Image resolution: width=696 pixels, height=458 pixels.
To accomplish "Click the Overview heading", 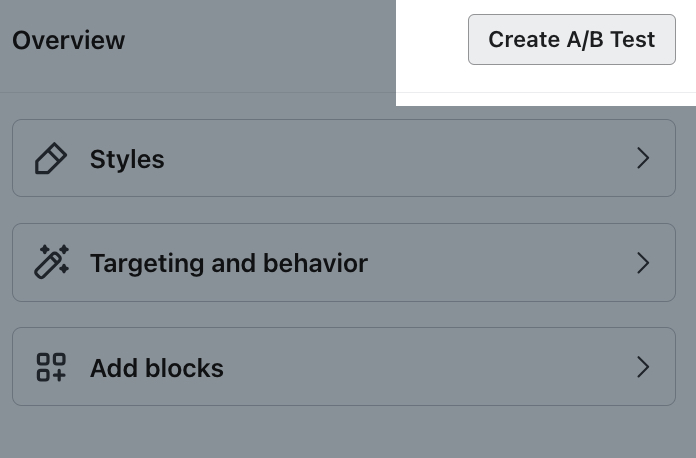I will (x=68, y=40).
